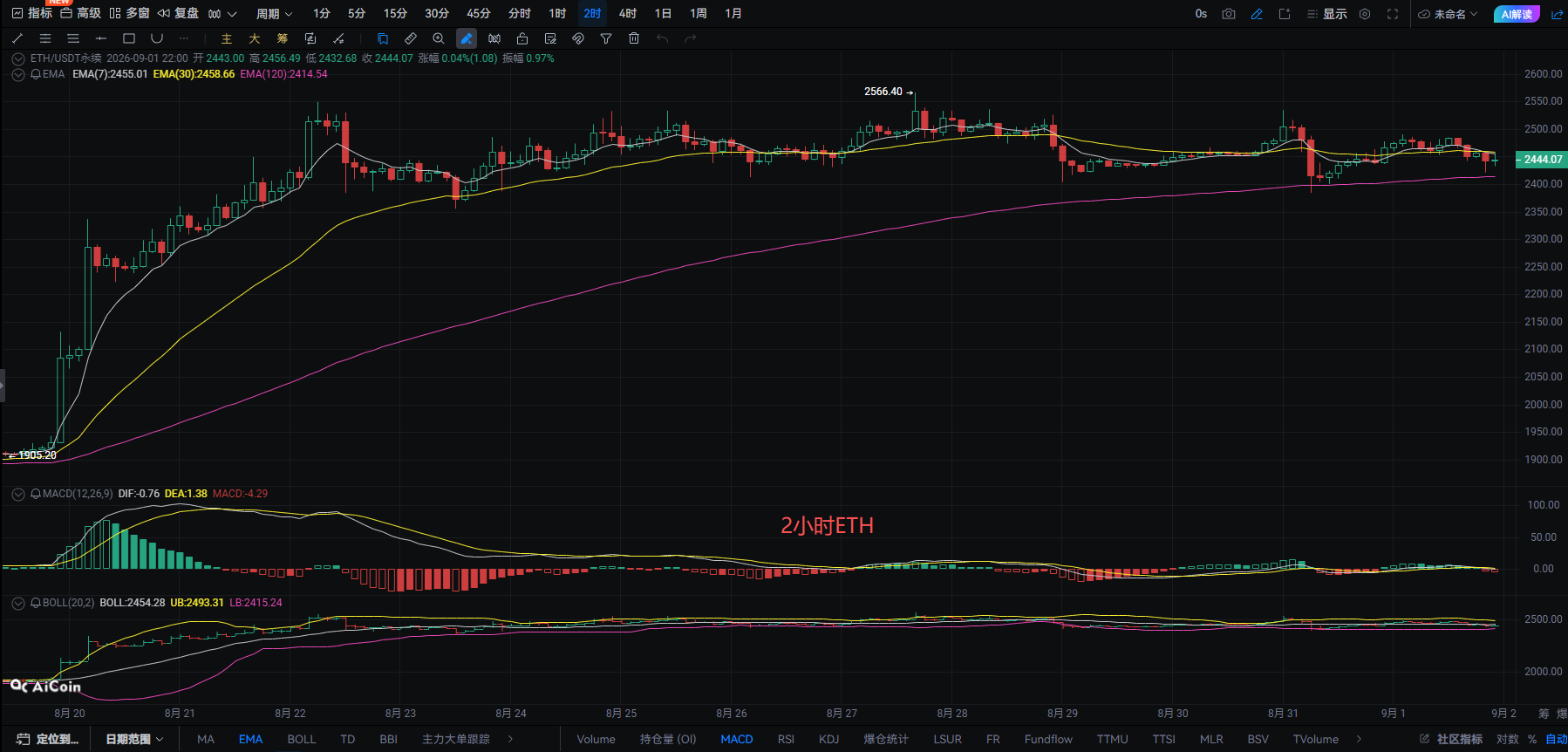The width and height of the screenshot is (1568, 752).
Task: Open more drawing tools (three dots)
Action: (x=184, y=38)
